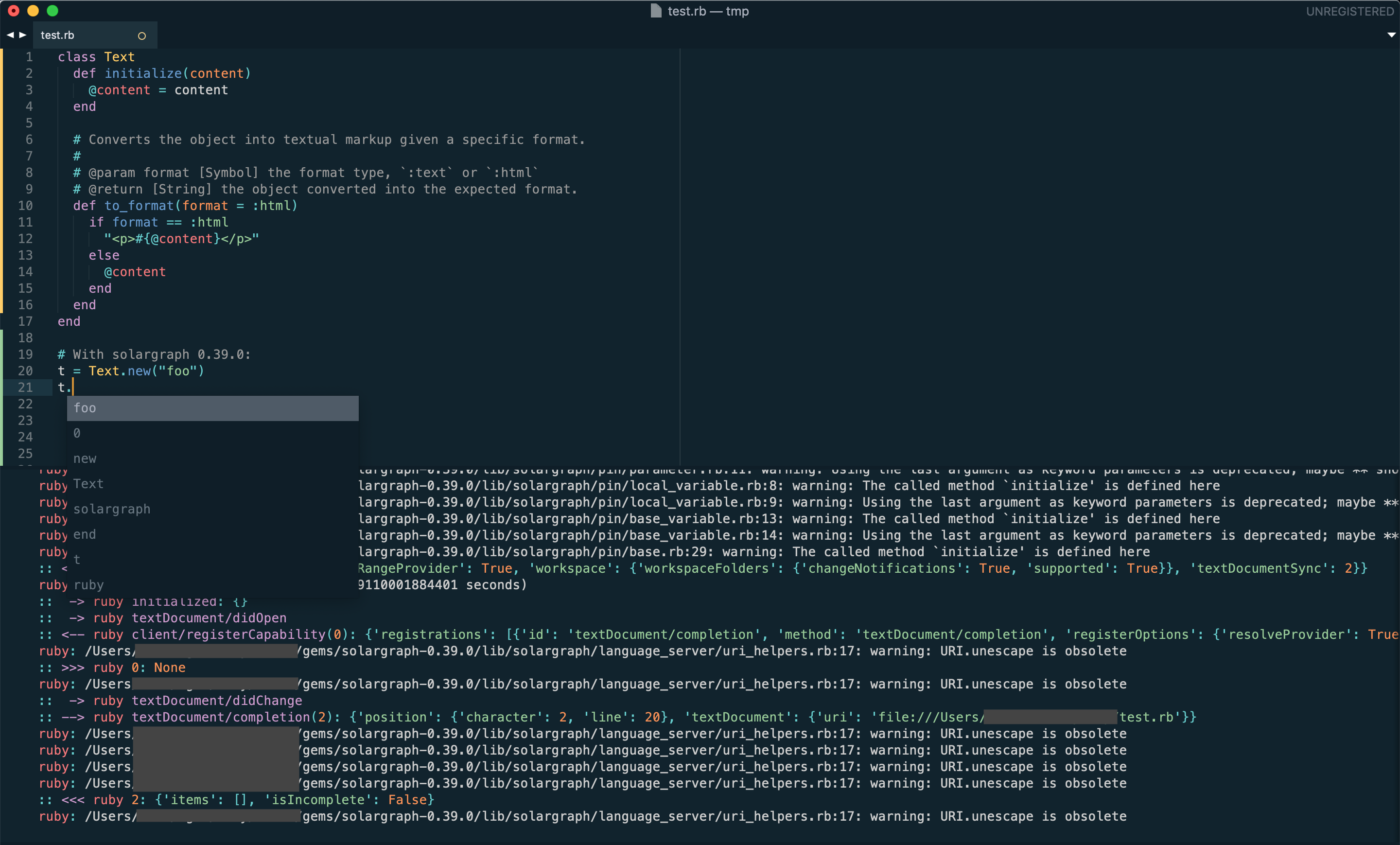Screen dimensions: 1400x845
Task: Click the green fullscreen window button
Action: [52, 11]
